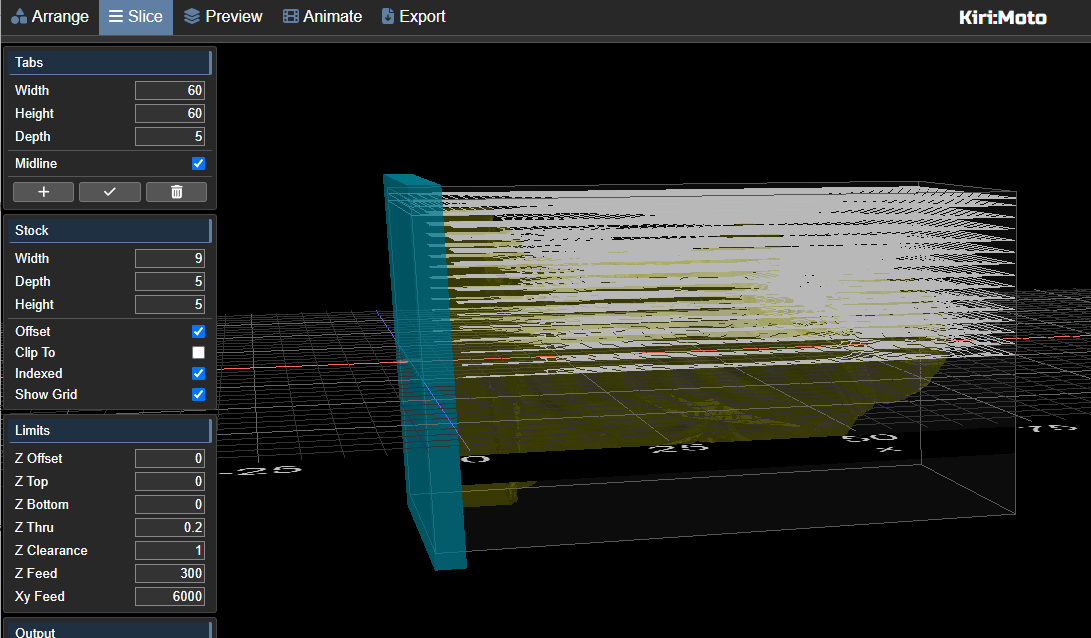This screenshot has height=638, width=1091.
Task: Turn off the Show Grid checkbox
Action: coord(198,394)
